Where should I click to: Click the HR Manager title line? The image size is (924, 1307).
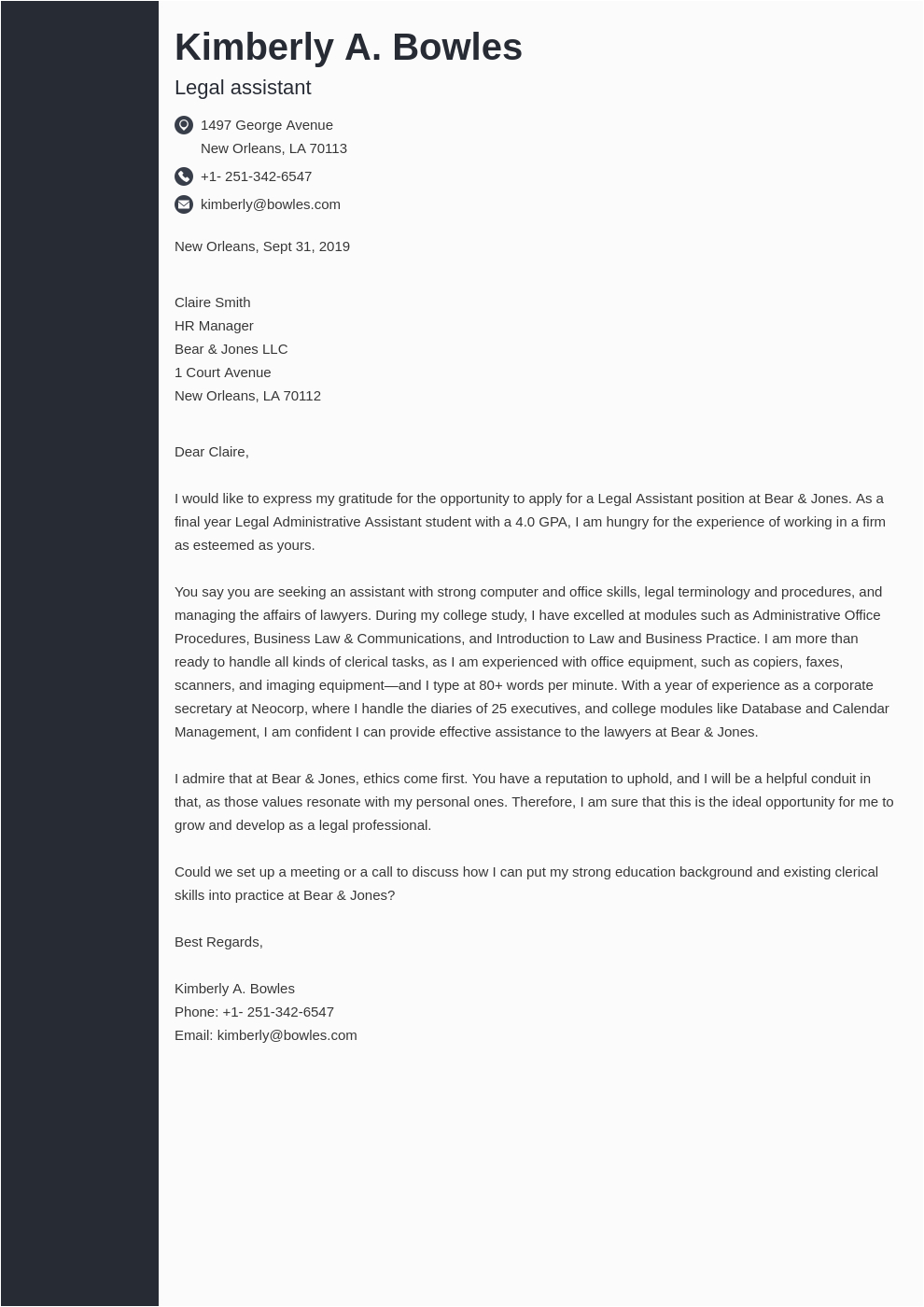pos(214,326)
